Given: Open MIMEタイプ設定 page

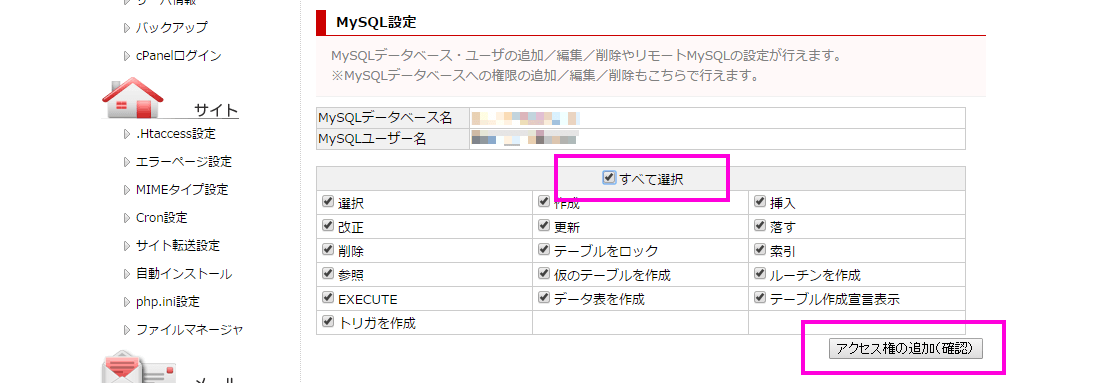Looking at the screenshot, I should pos(182,190).
